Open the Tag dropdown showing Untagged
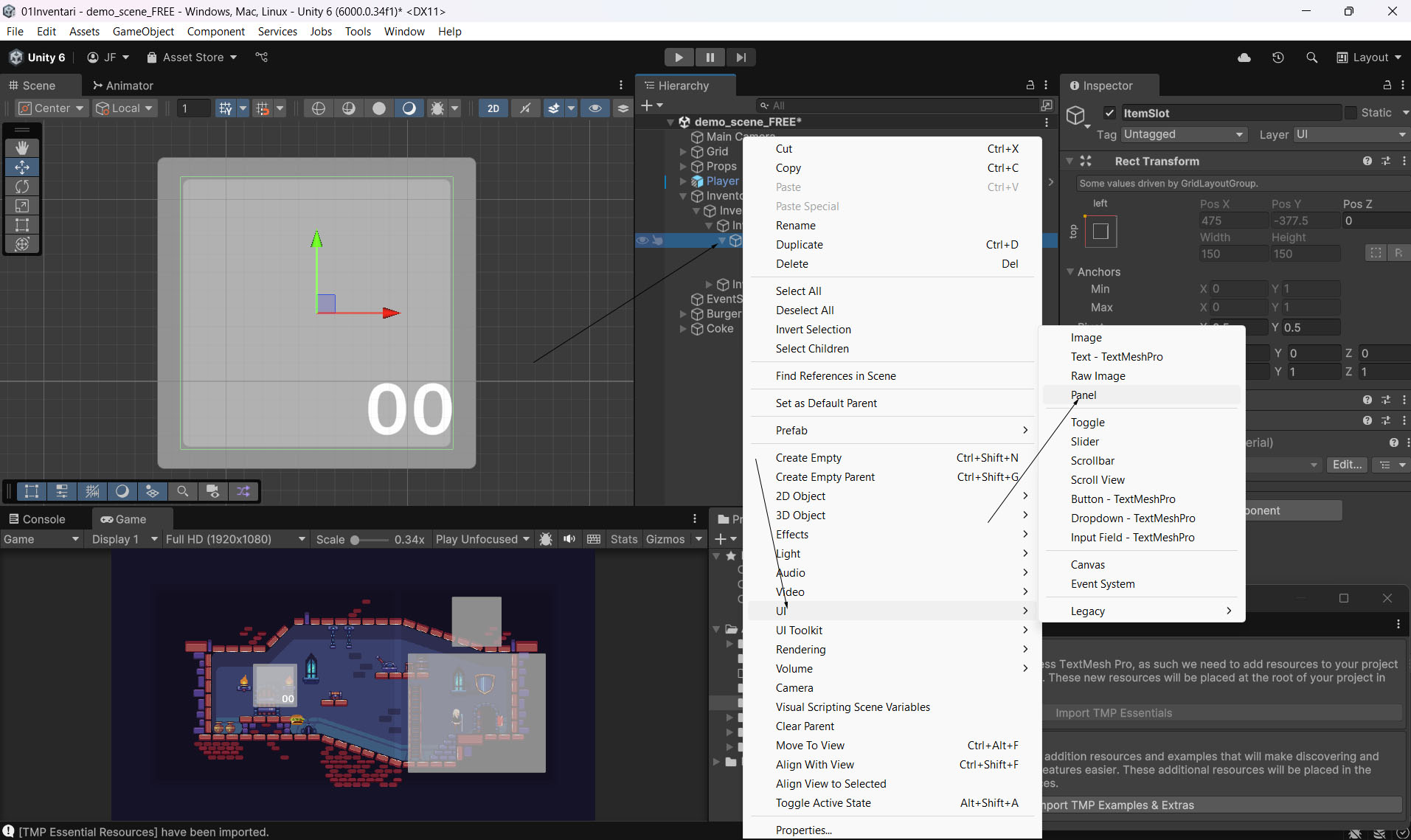1411x840 pixels. (1183, 134)
